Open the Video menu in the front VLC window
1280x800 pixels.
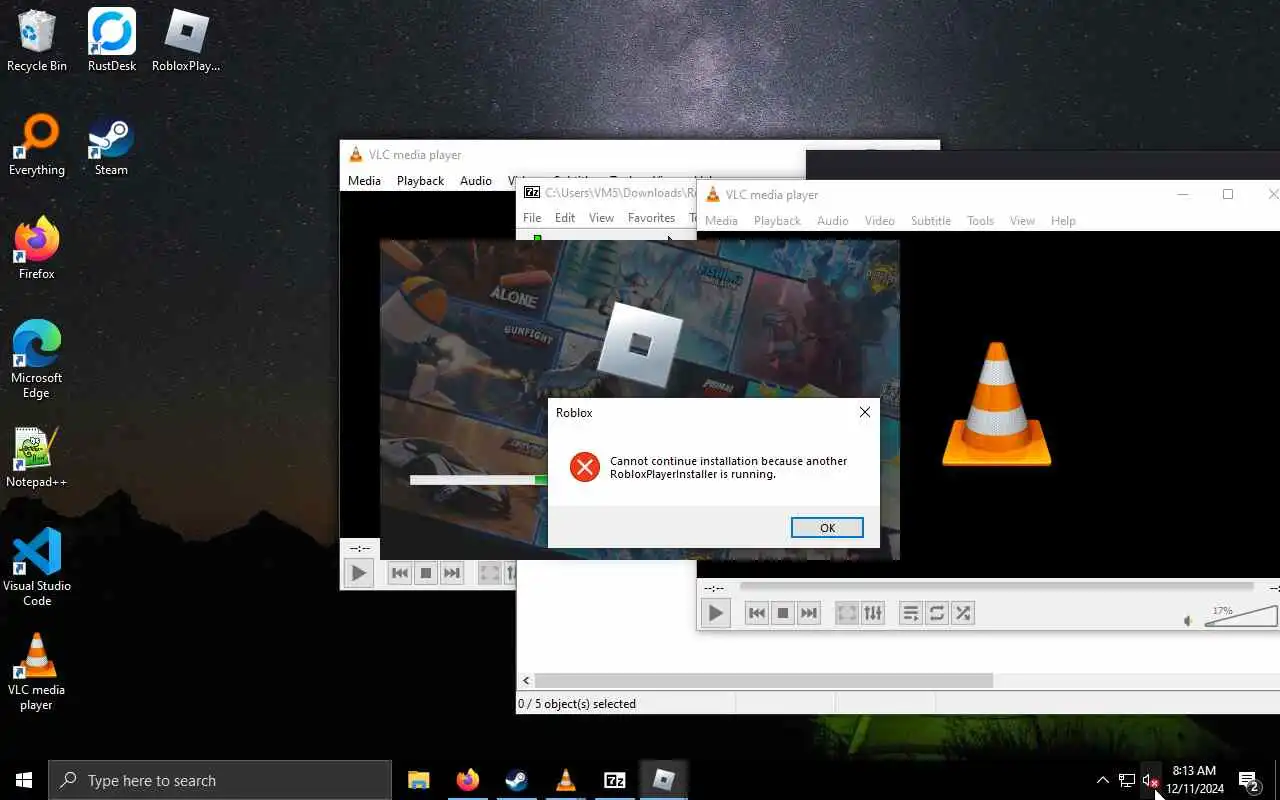[x=879, y=221]
